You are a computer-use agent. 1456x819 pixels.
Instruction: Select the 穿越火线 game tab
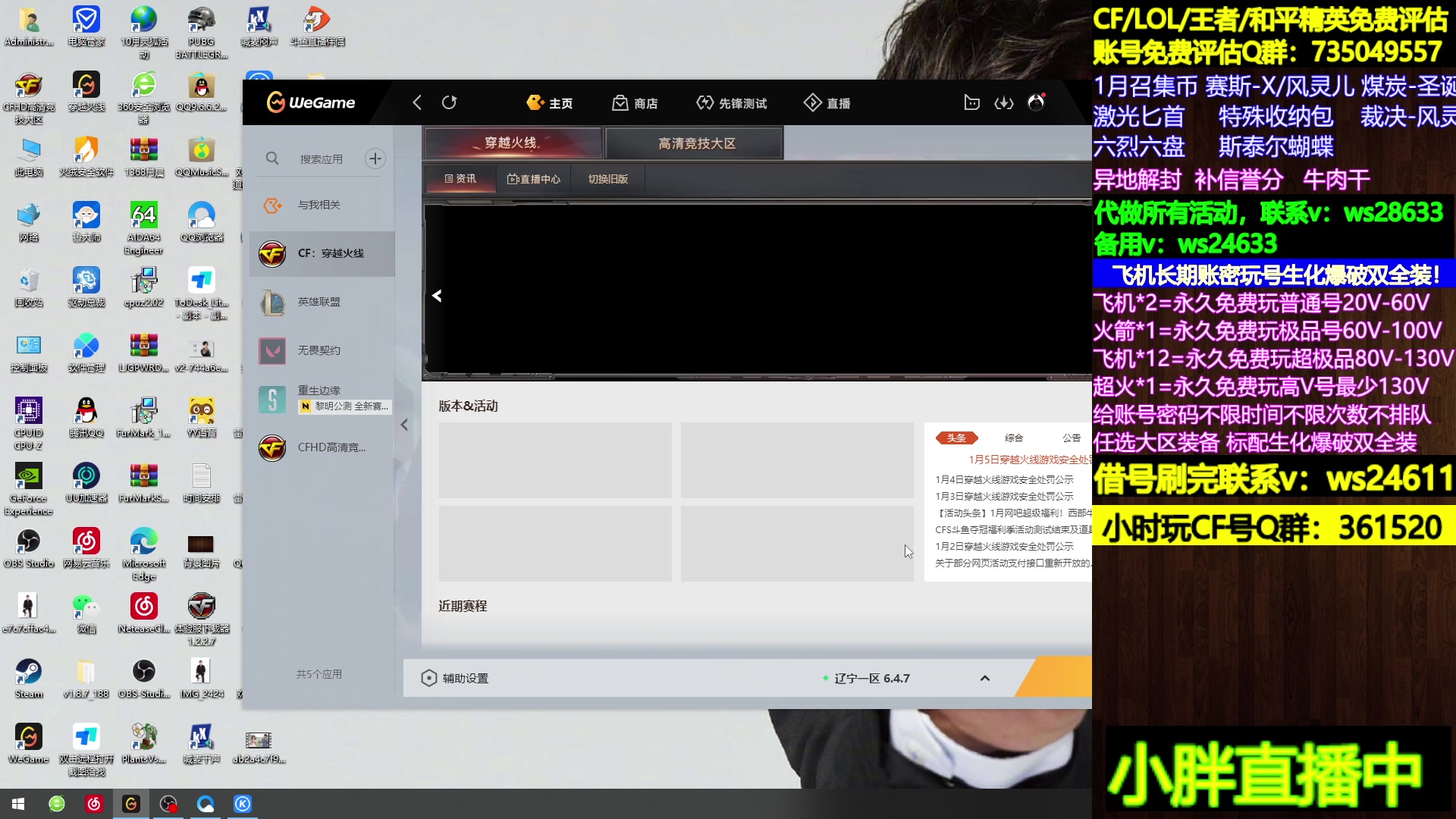pyautogui.click(x=513, y=143)
